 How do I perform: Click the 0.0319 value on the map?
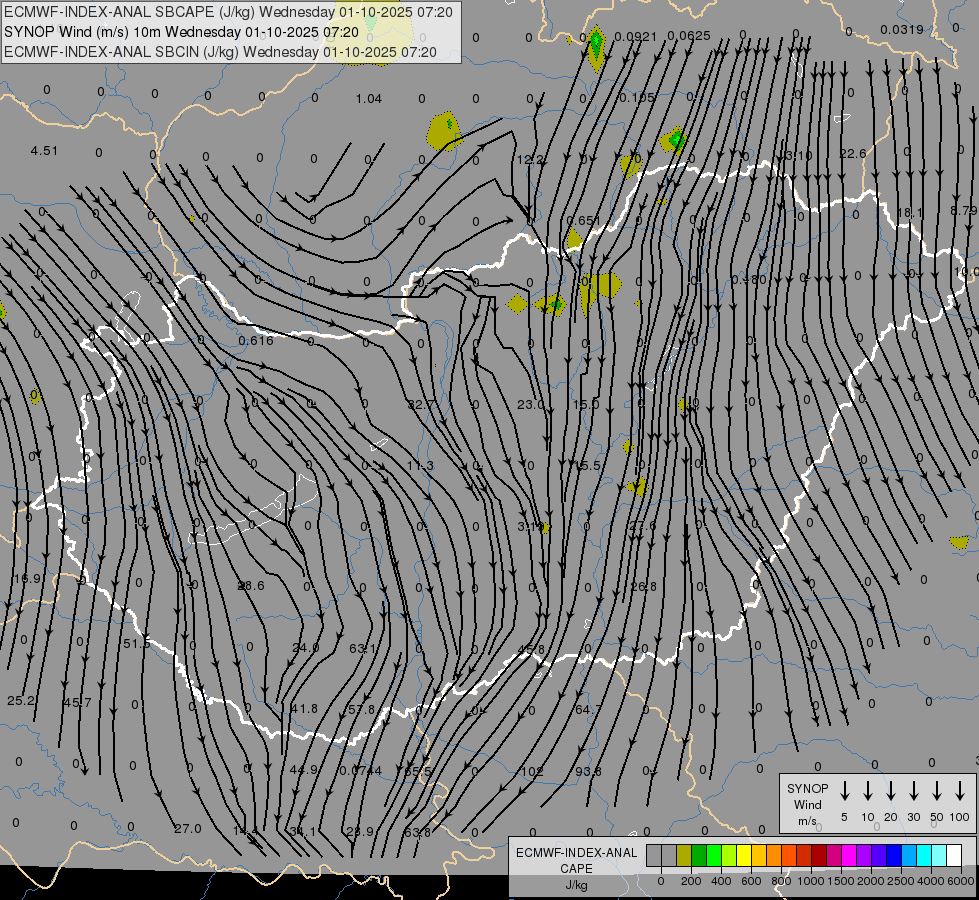pyautogui.click(x=904, y=29)
